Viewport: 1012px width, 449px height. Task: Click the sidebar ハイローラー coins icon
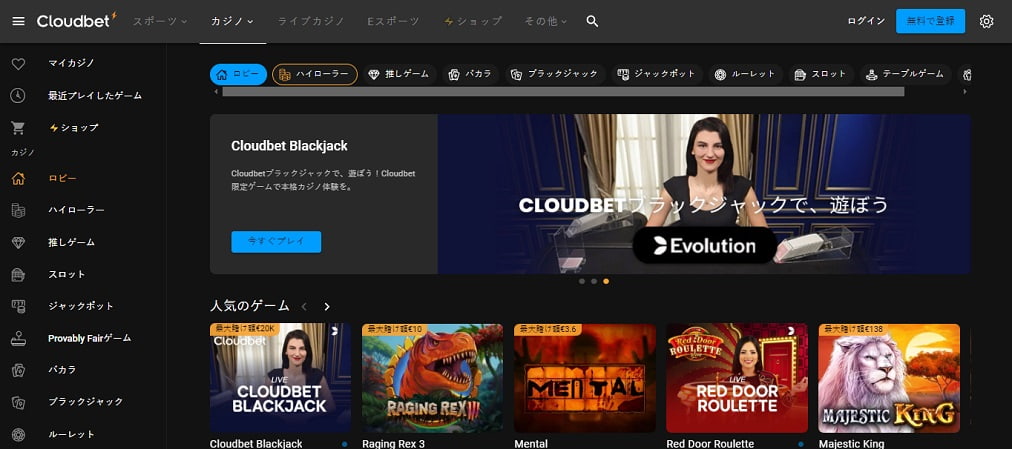18,210
